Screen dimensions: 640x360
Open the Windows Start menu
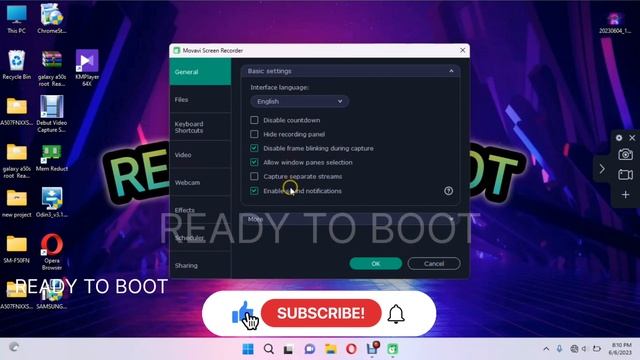[x=248, y=349]
